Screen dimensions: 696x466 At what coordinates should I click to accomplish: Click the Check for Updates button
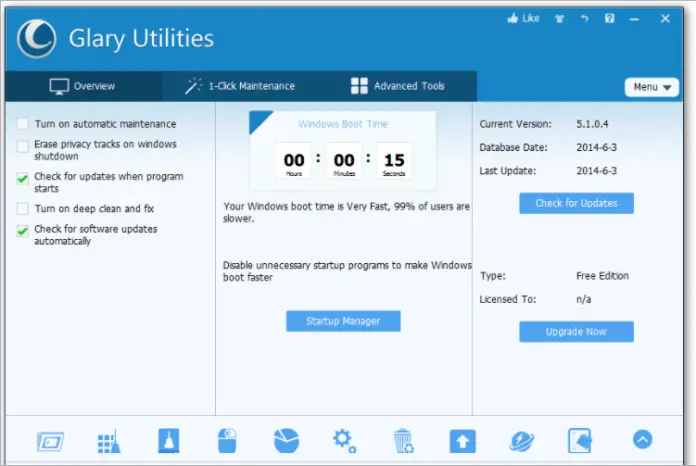(x=576, y=203)
